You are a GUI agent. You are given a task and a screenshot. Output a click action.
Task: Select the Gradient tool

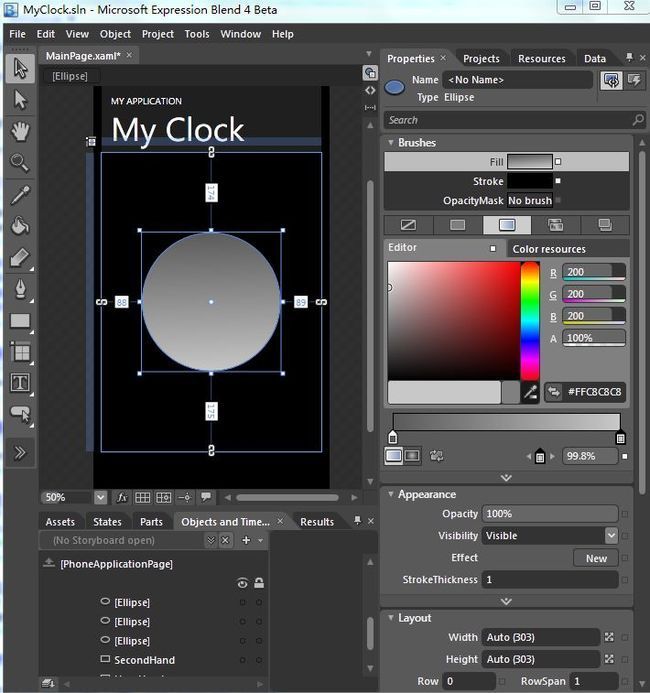[20, 258]
